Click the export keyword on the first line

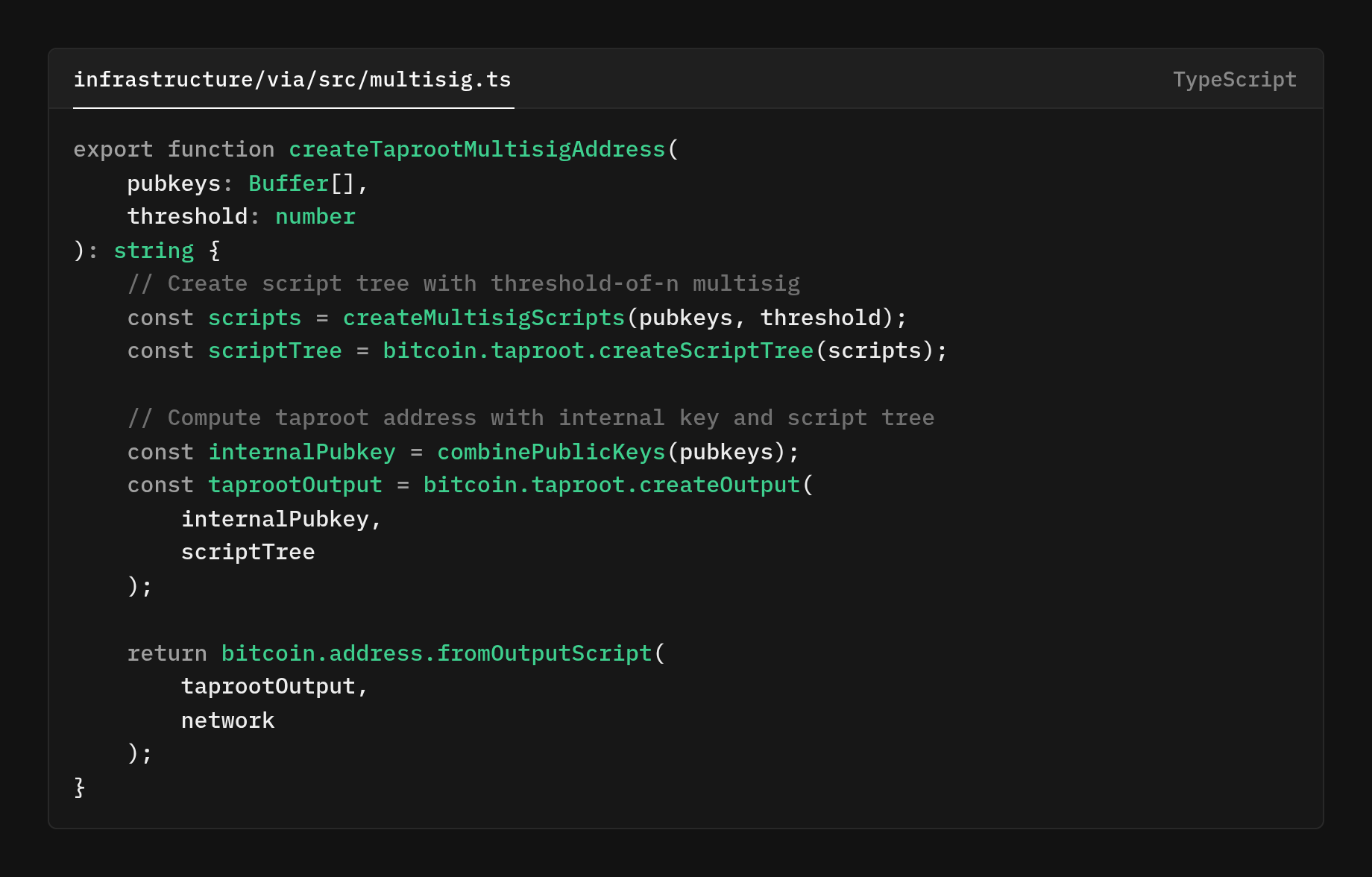[x=113, y=150]
